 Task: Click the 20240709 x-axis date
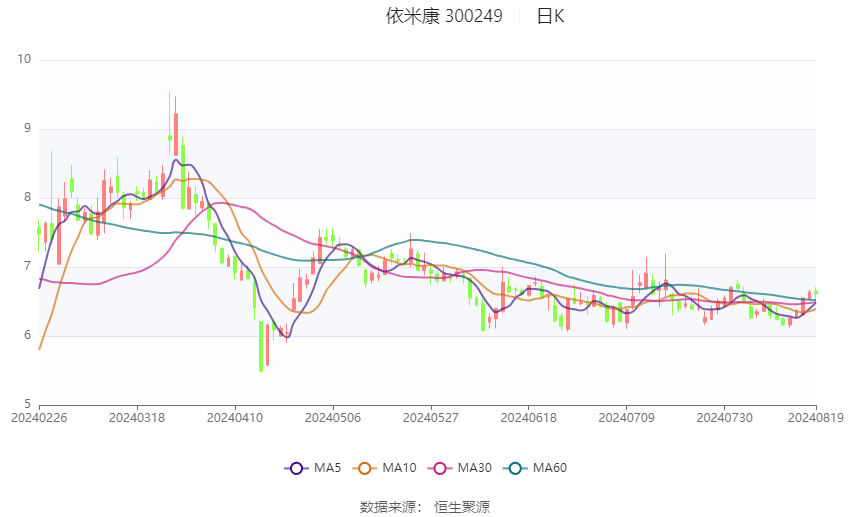(x=626, y=416)
